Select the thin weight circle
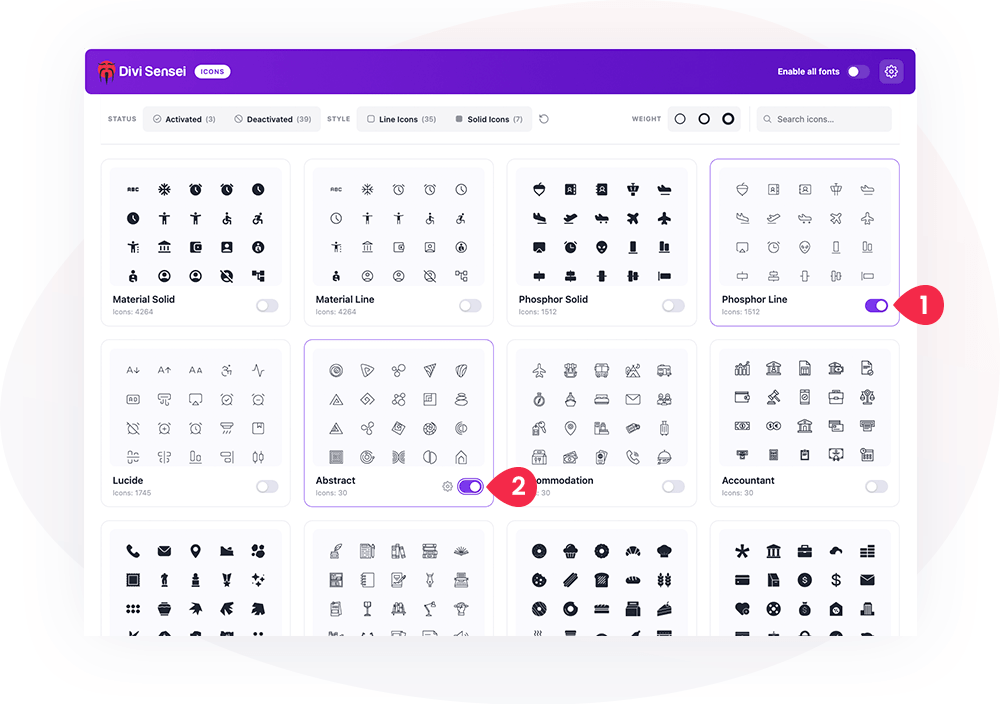 point(680,119)
